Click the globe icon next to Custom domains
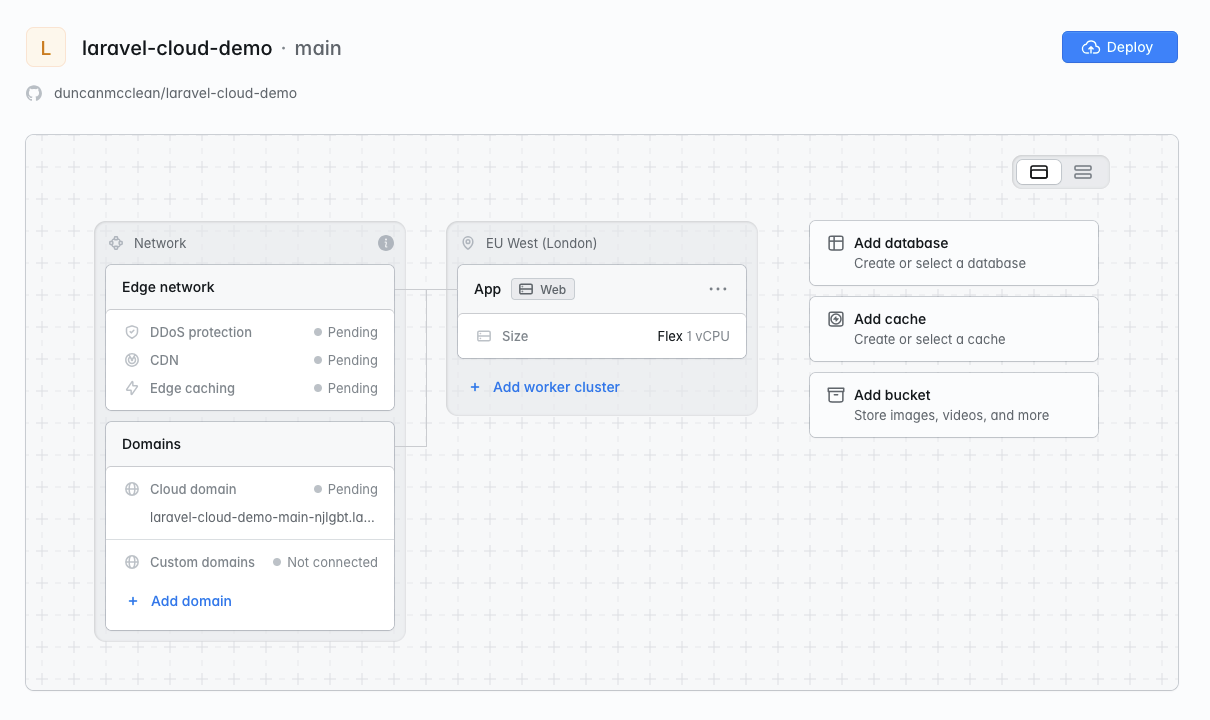Viewport: 1210px width, 720px height. coord(132,562)
